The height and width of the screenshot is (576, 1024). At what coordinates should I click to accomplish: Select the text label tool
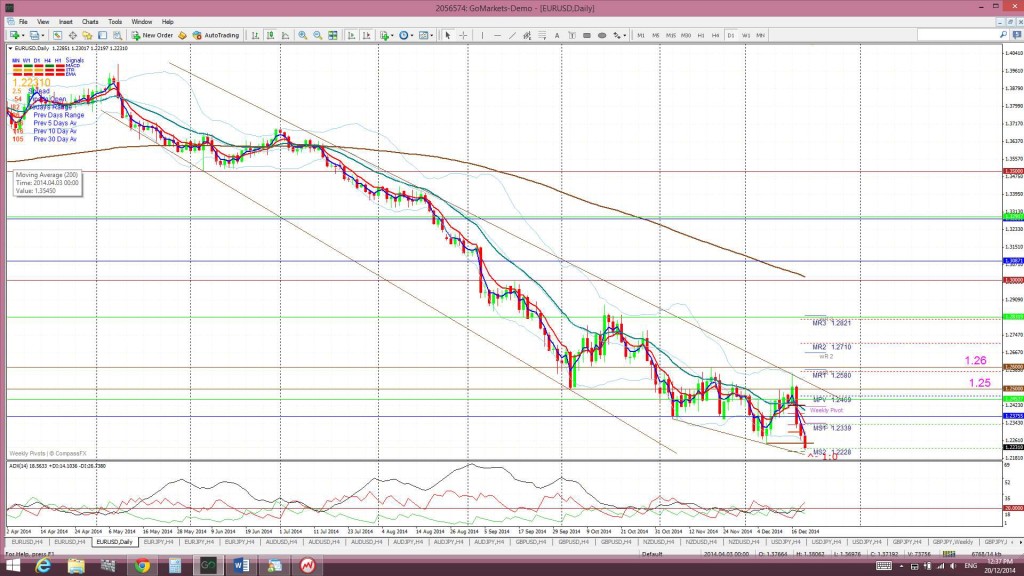(x=572, y=35)
